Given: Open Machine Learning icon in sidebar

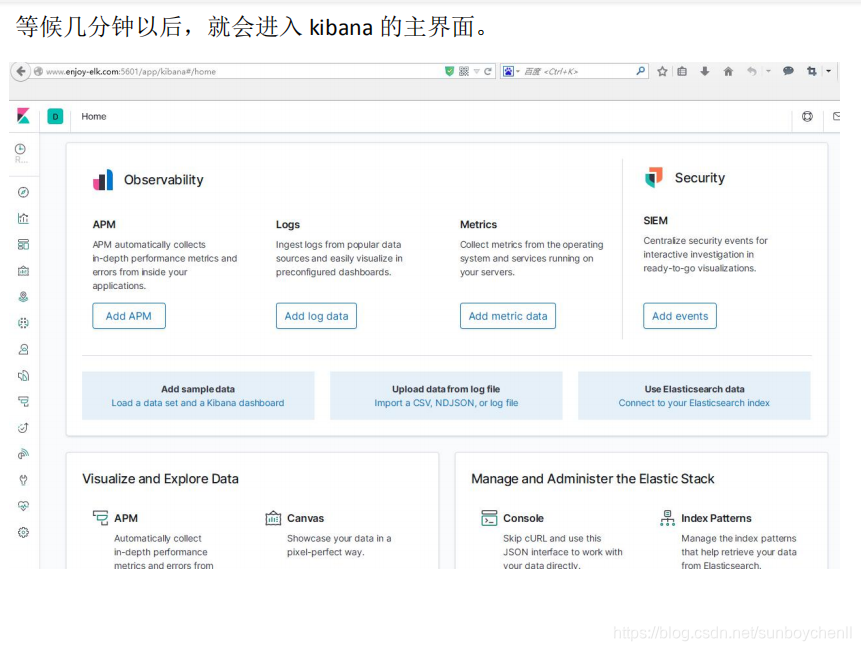Looking at the screenshot, I should coord(23,323).
